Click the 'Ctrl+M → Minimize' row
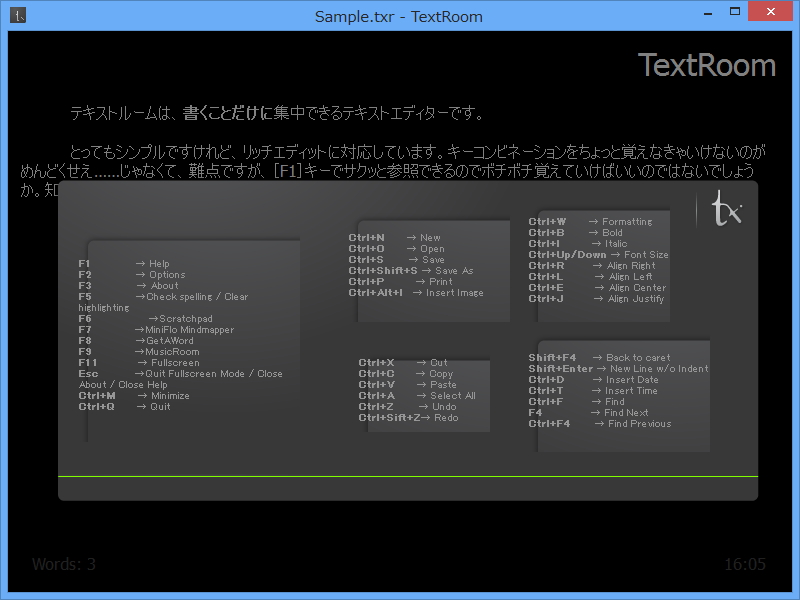The width and height of the screenshot is (800, 600). click(x=134, y=395)
